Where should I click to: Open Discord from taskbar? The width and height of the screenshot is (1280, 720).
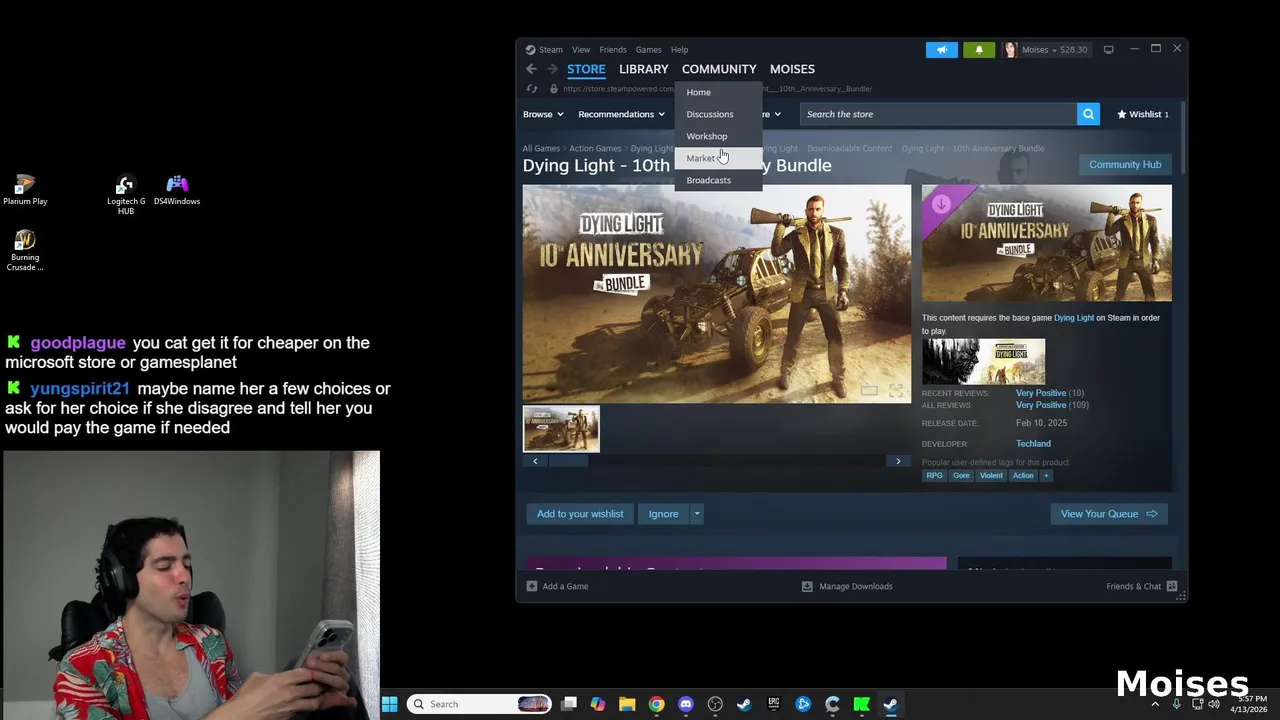click(686, 704)
